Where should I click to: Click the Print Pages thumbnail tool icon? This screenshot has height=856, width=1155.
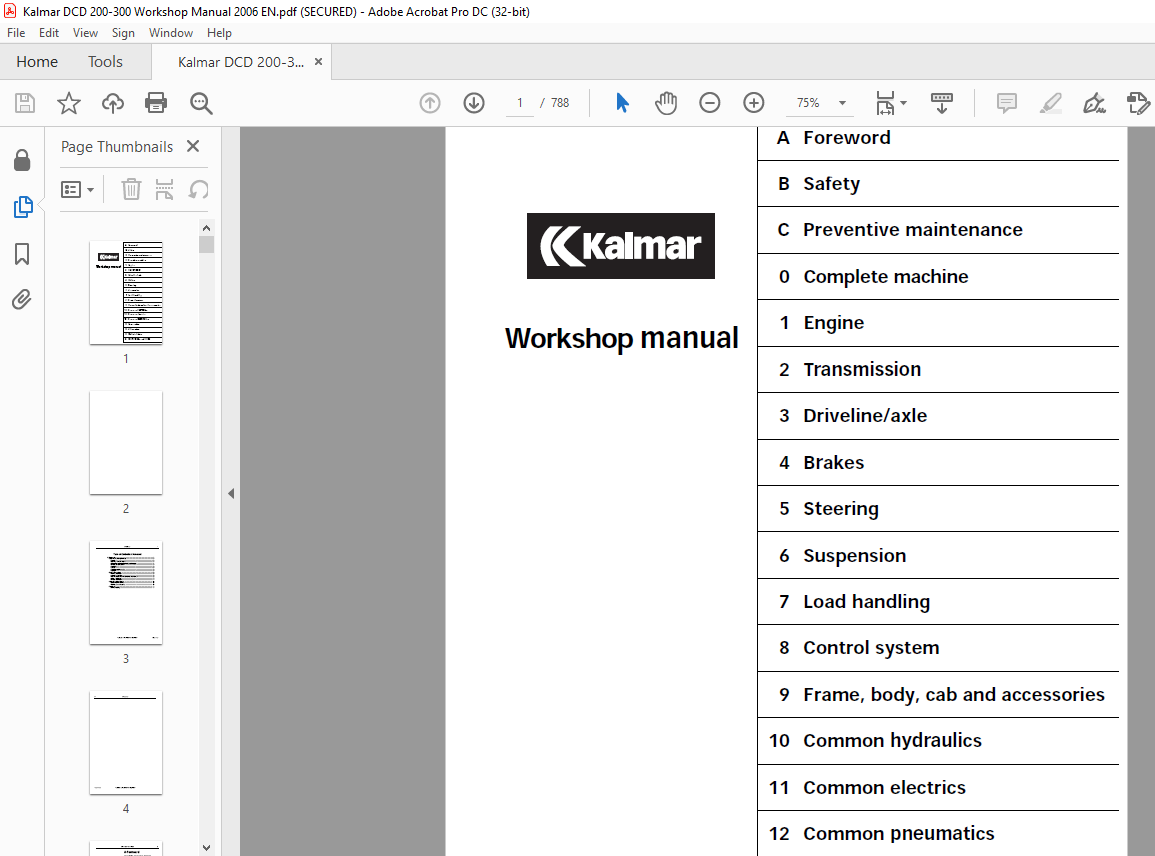pyautogui.click(x=164, y=189)
